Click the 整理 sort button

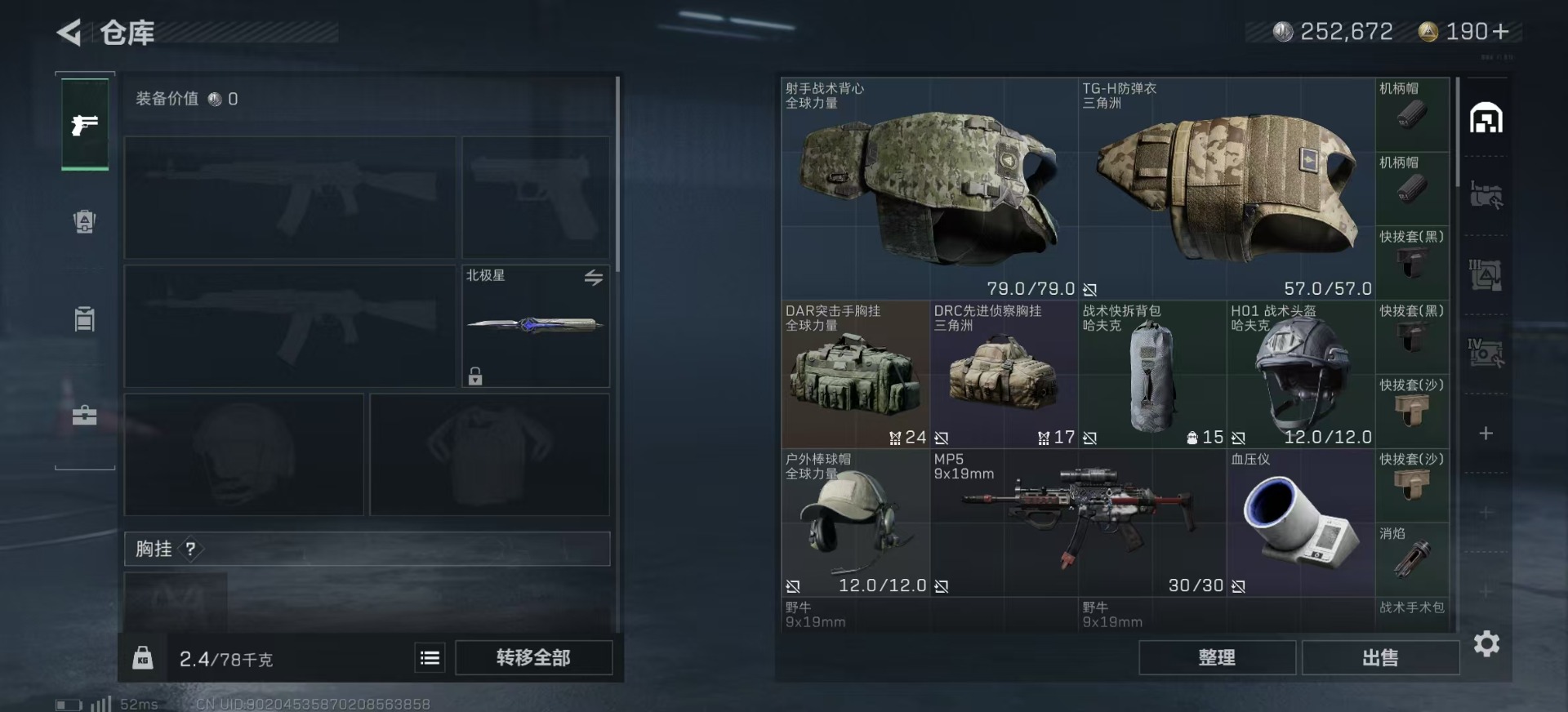[x=1217, y=657]
